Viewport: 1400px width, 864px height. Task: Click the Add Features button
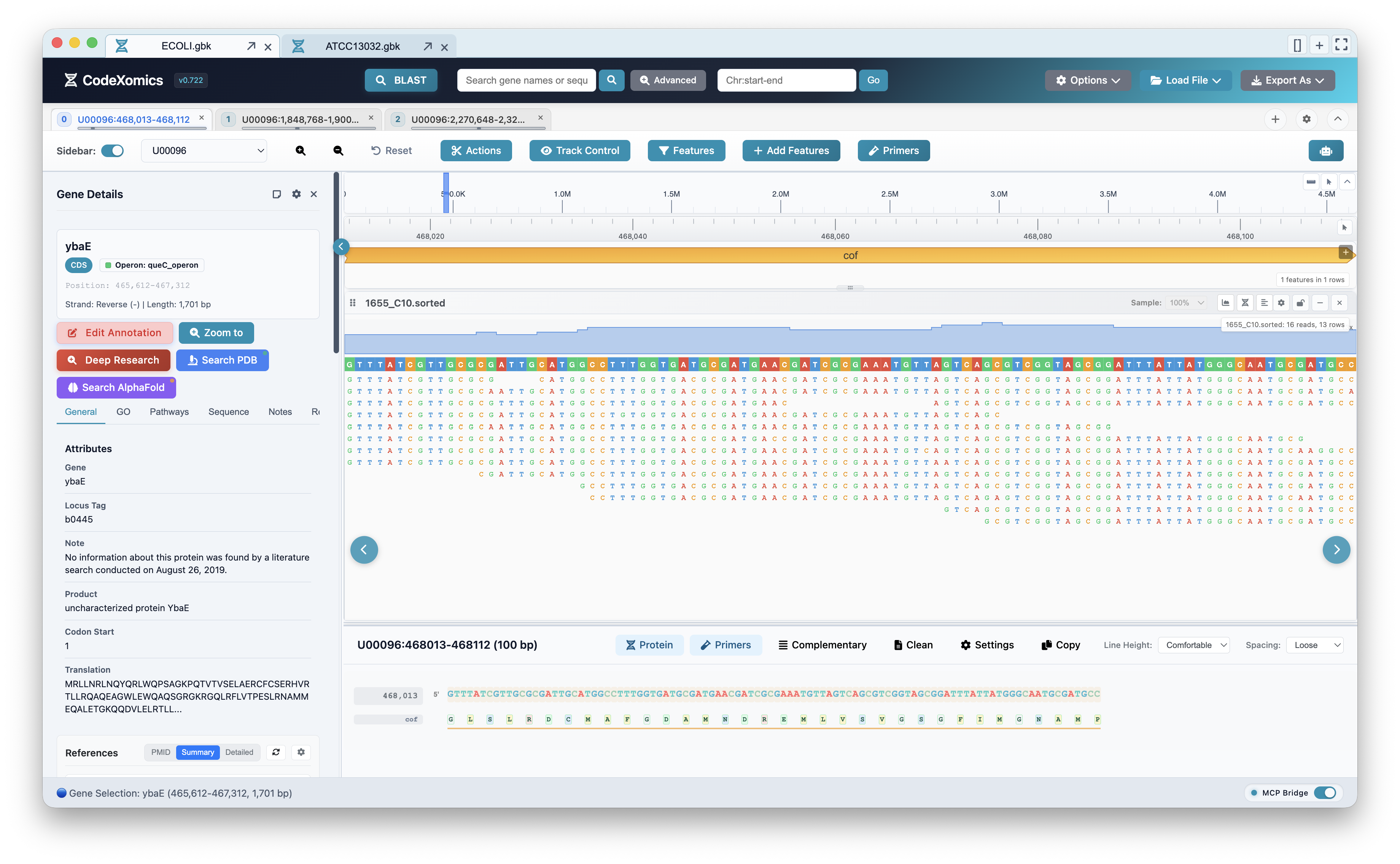[x=791, y=151]
